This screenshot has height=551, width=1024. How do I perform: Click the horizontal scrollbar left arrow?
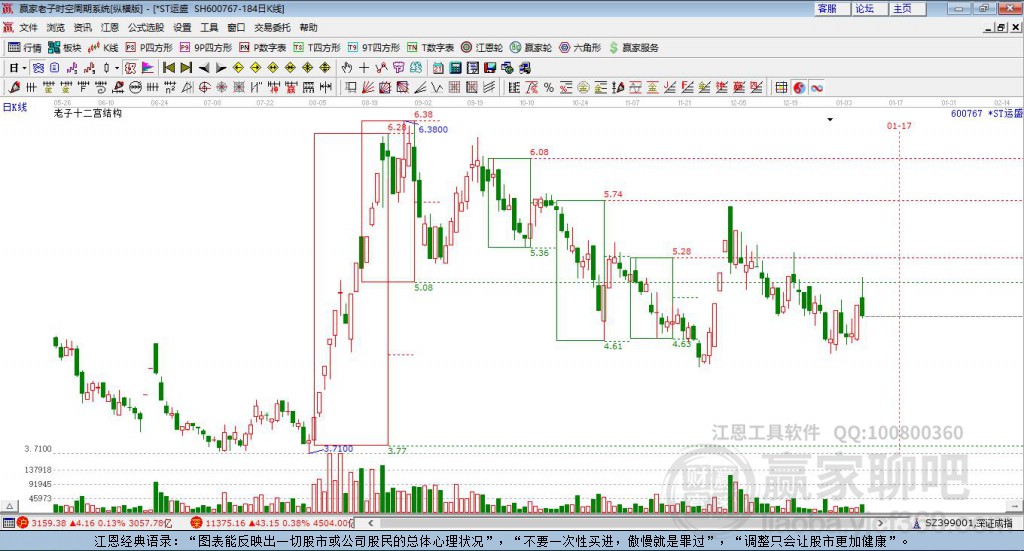(370, 523)
